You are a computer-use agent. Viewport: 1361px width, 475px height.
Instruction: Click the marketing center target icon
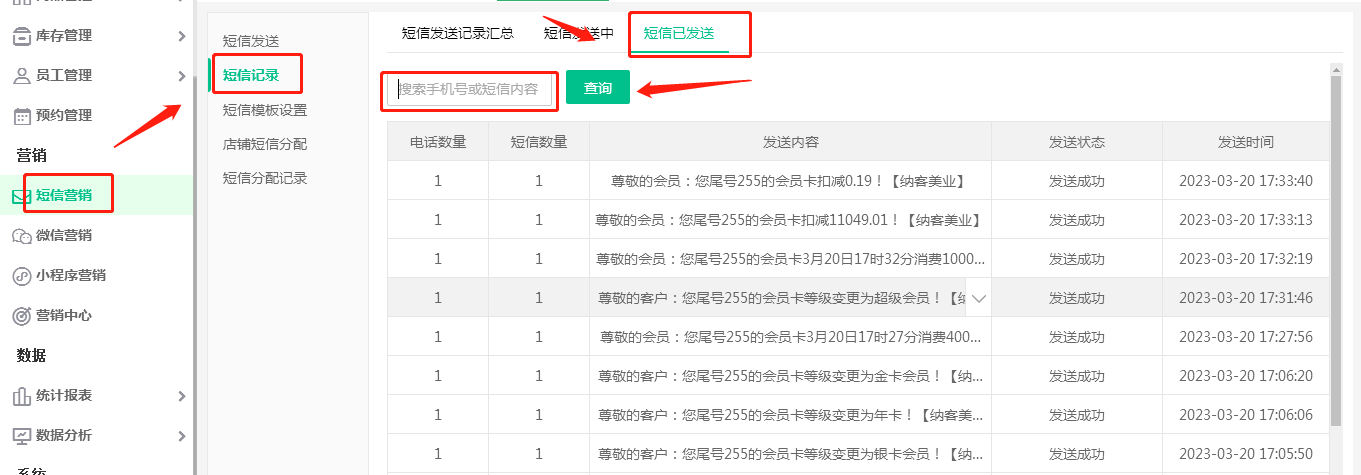(21, 316)
